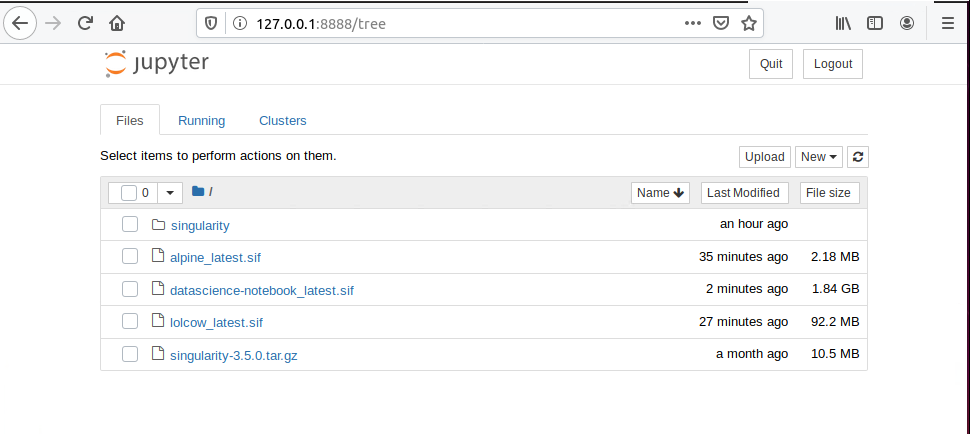Expand the select-all dropdown arrow
This screenshot has width=970, height=434.
[170, 193]
